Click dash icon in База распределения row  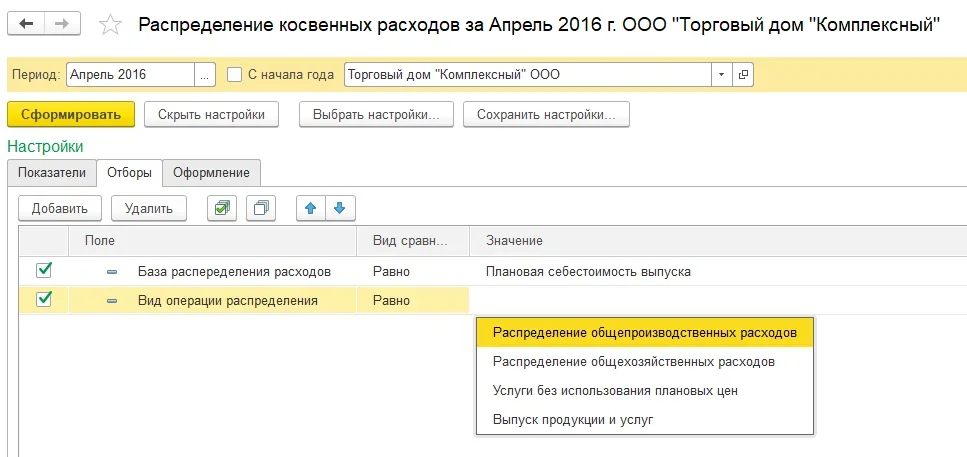112,272
